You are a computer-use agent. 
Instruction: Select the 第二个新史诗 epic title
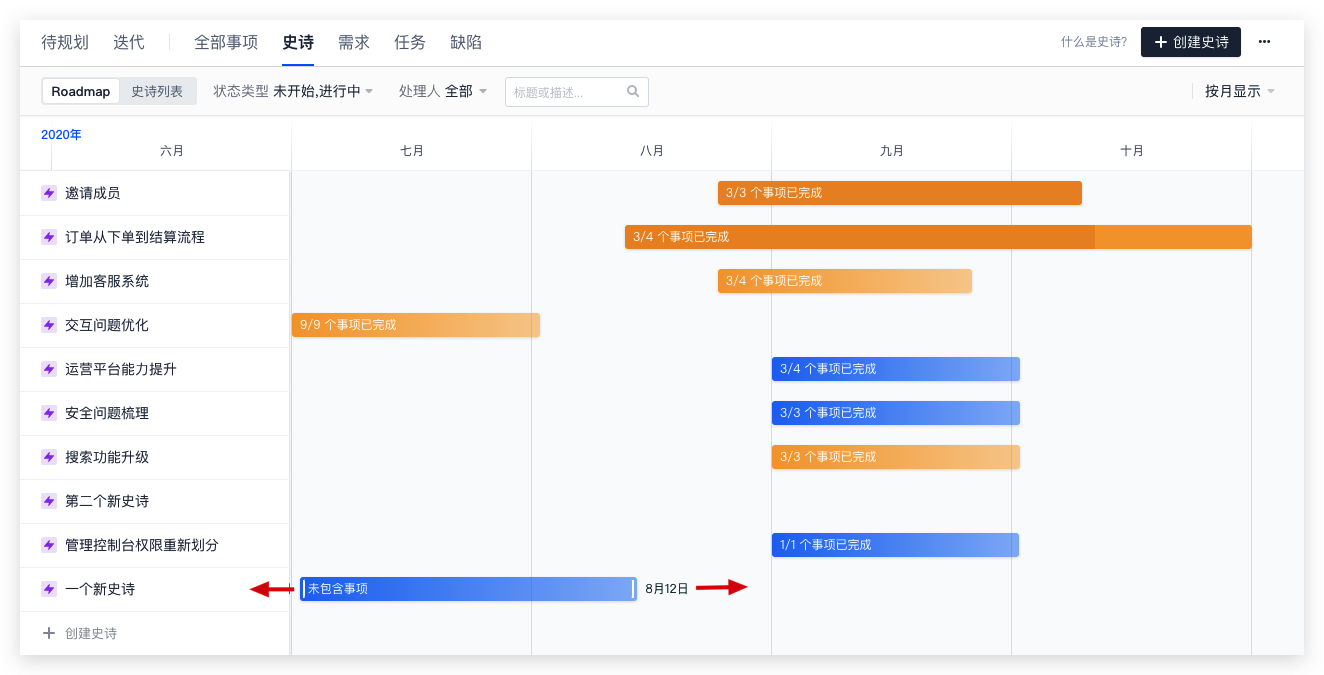pos(107,501)
